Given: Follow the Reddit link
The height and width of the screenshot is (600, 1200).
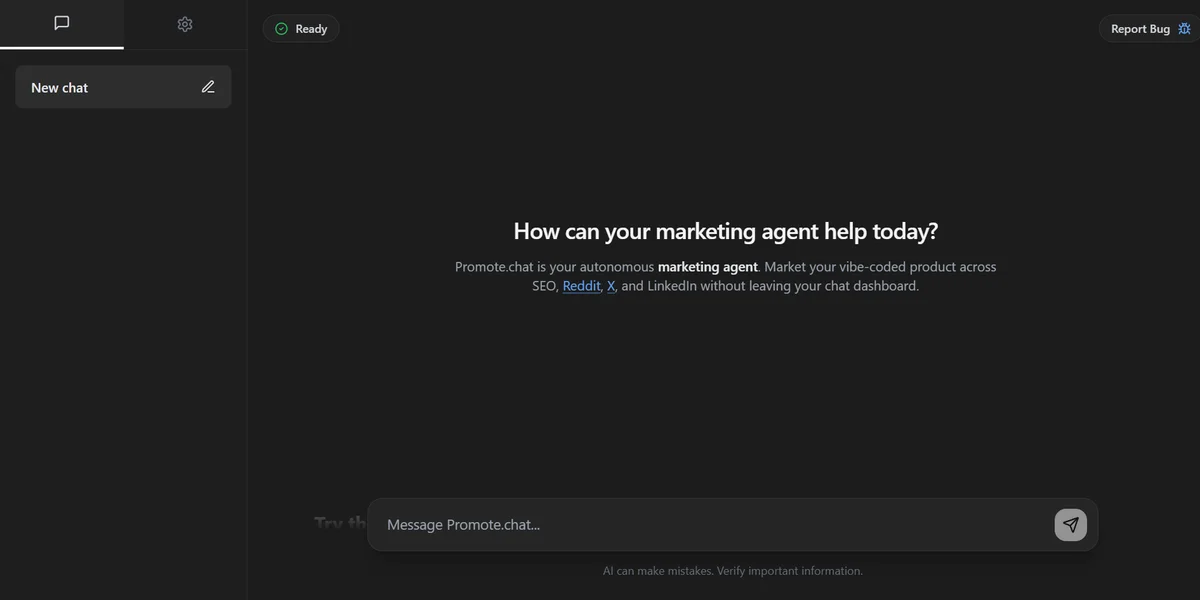Looking at the screenshot, I should pyautogui.click(x=582, y=286).
